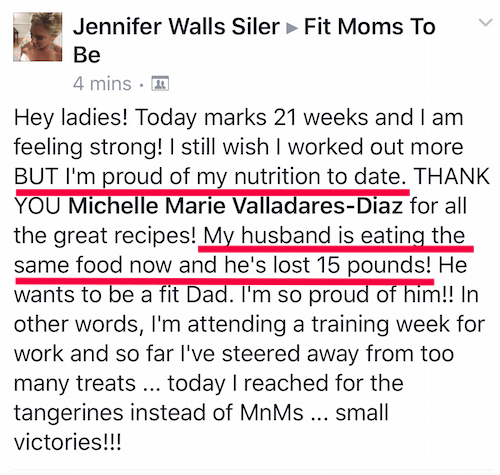Click red underline below proud of my nutrition
500x475 pixels.
pyautogui.click(x=212, y=192)
